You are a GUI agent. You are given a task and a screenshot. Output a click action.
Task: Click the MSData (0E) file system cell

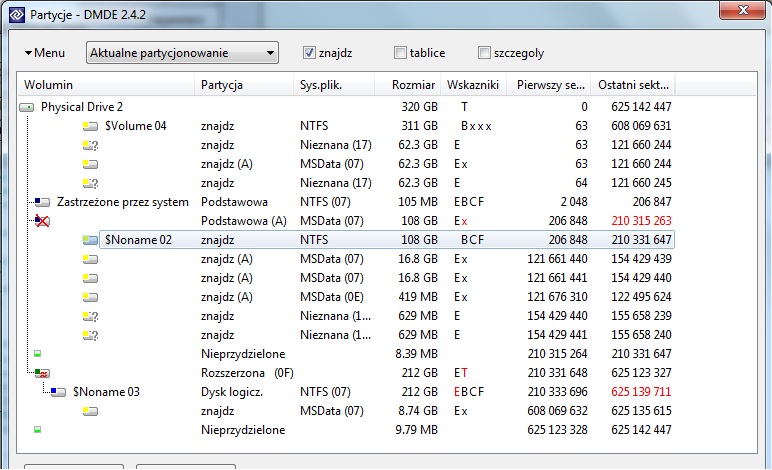[332, 297]
